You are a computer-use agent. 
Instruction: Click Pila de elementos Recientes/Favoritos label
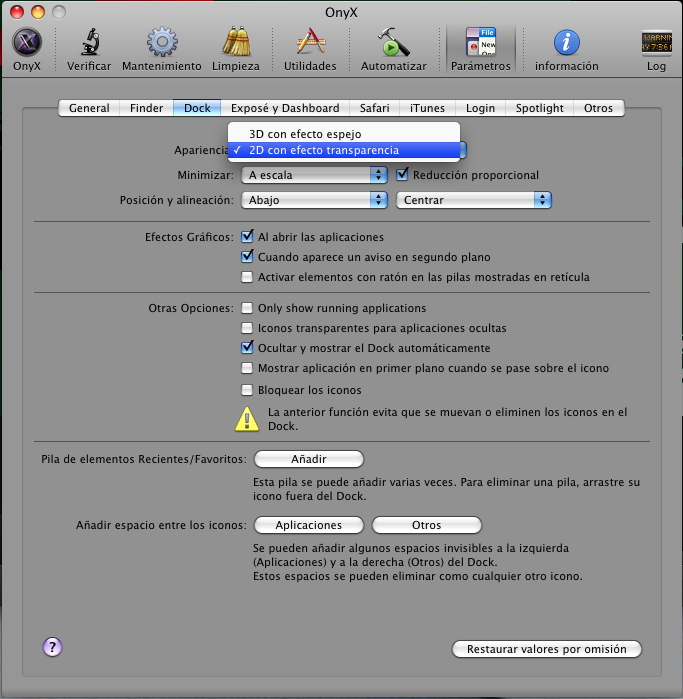144,459
